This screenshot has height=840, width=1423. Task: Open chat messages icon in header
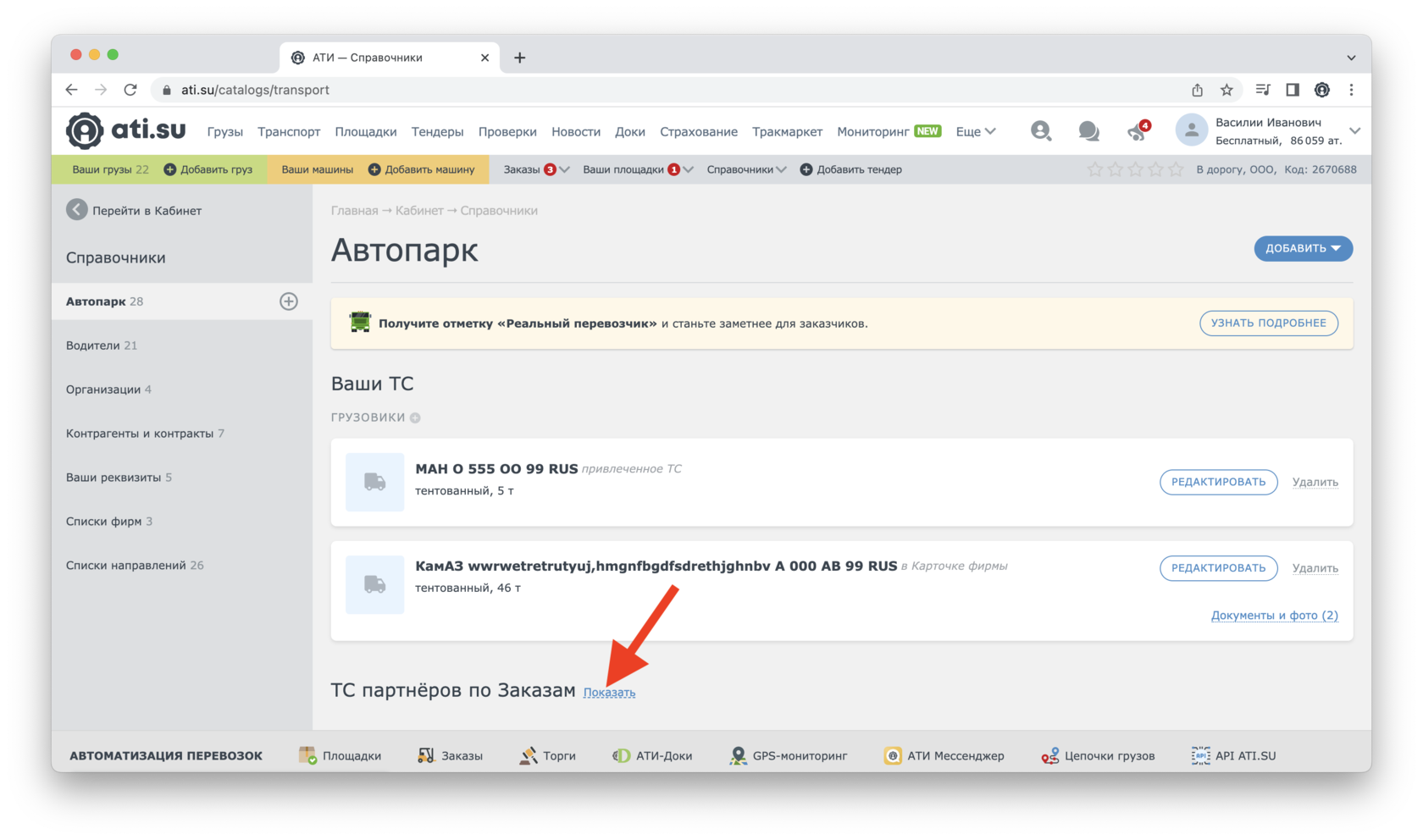[1088, 131]
